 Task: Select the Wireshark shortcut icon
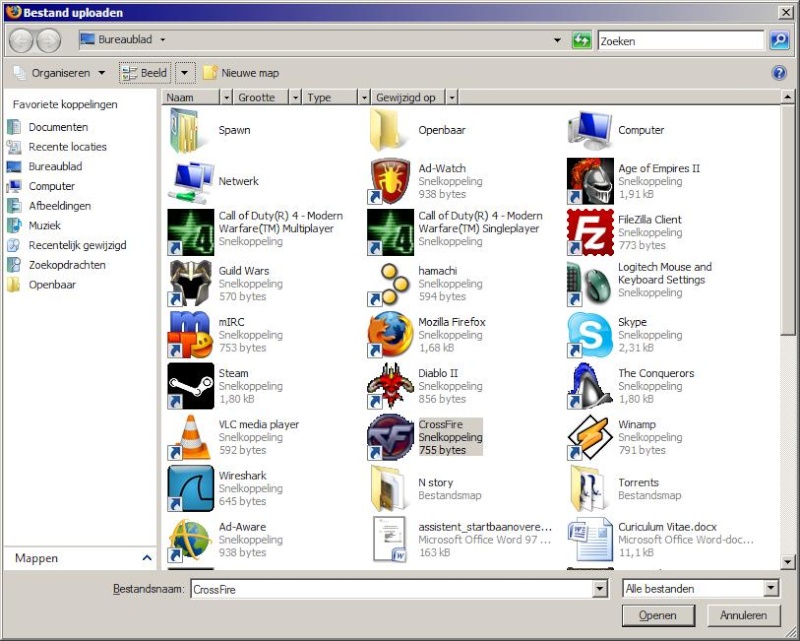point(191,488)
